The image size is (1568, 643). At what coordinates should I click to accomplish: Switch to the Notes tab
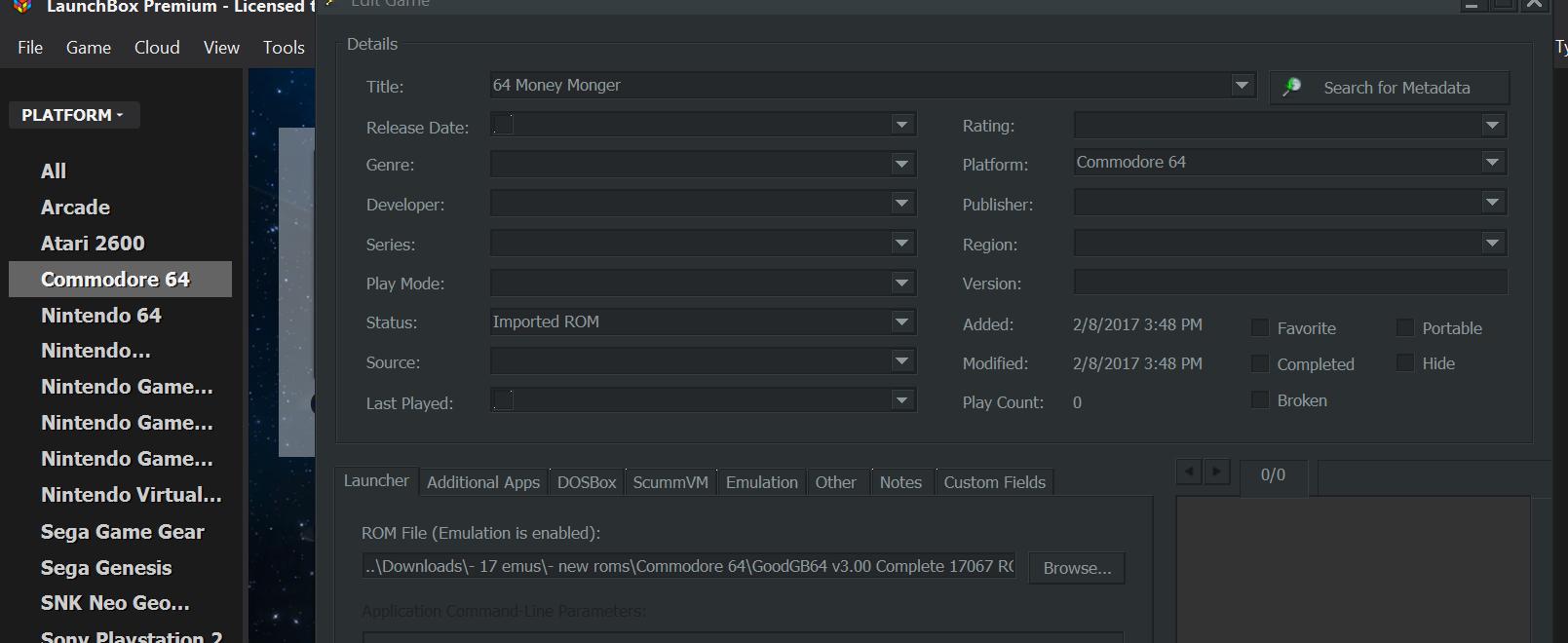pos(900,482)
